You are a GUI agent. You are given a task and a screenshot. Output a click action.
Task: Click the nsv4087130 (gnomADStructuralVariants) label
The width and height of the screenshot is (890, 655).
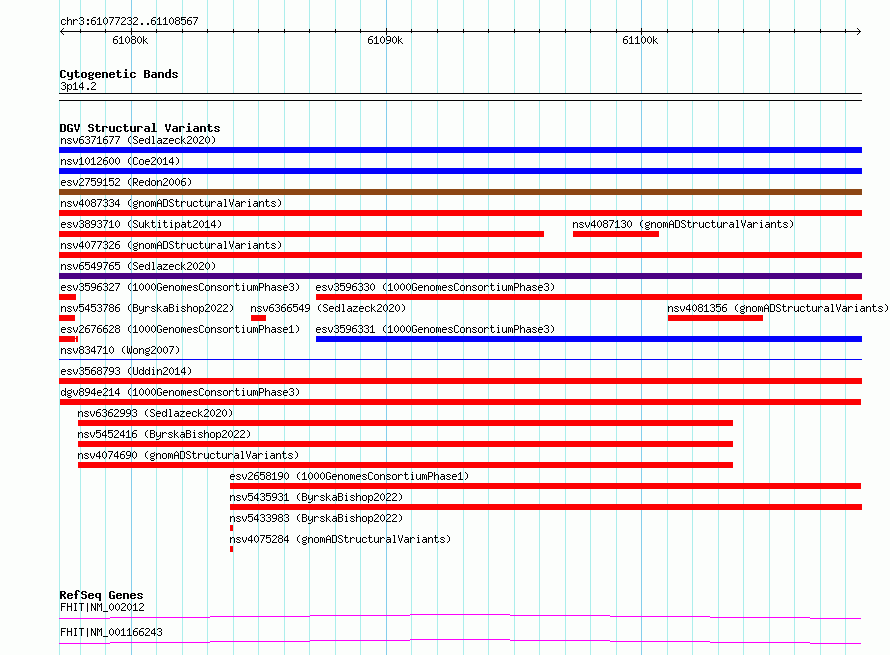[683, 224]
